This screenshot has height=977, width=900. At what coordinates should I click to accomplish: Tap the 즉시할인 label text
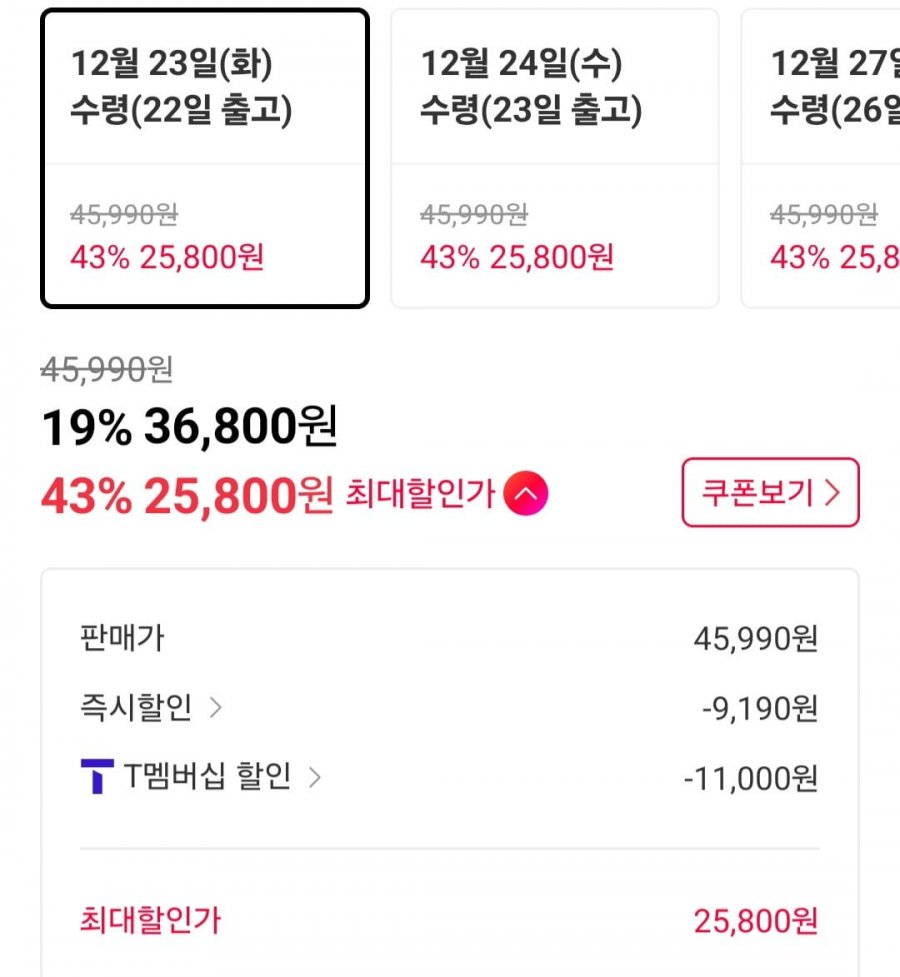pos(136,708)
